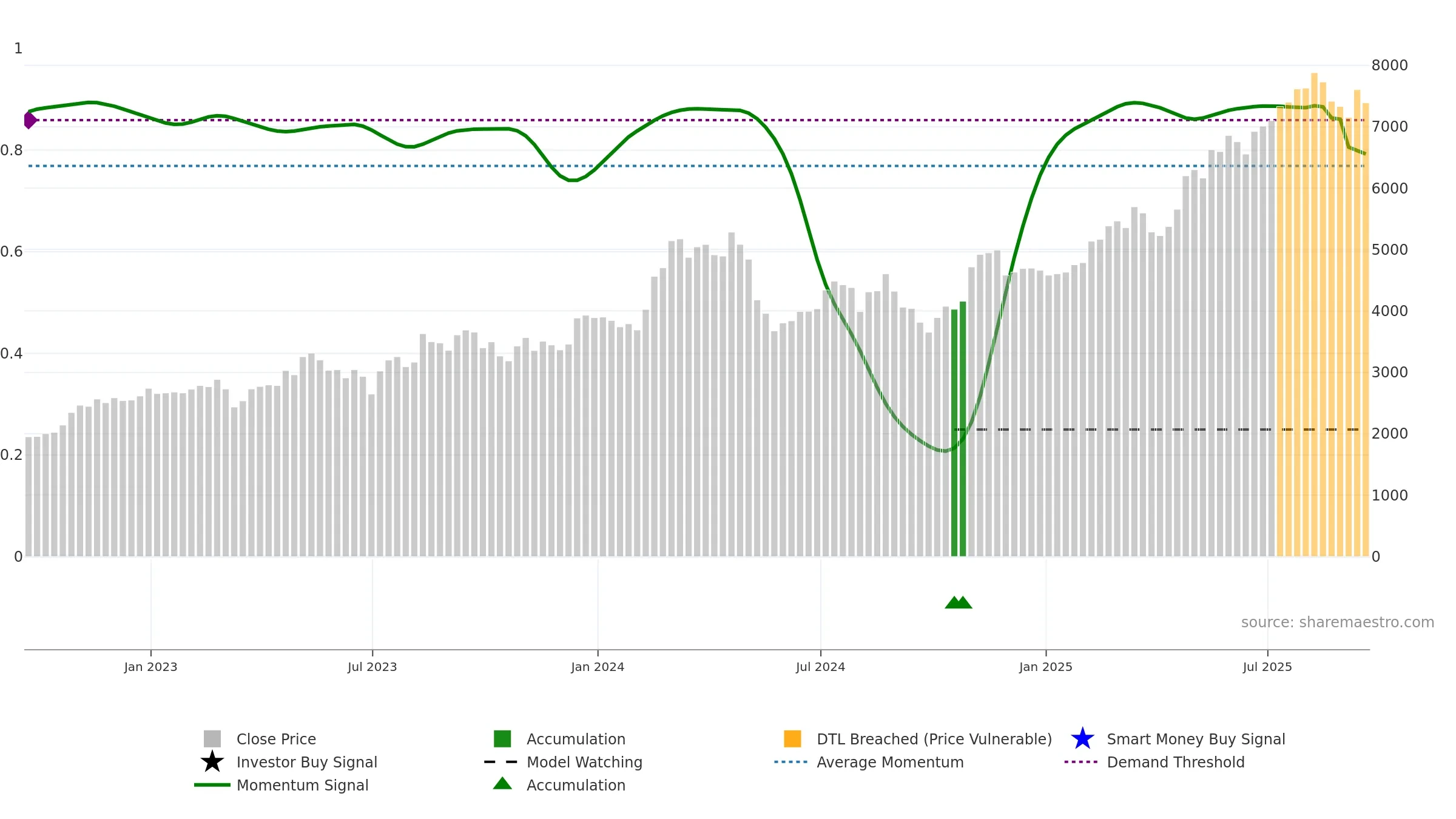Click the sharemaestro.com source text
The height and width of the screenshot is (819, 1456).
pos(1338,622)
